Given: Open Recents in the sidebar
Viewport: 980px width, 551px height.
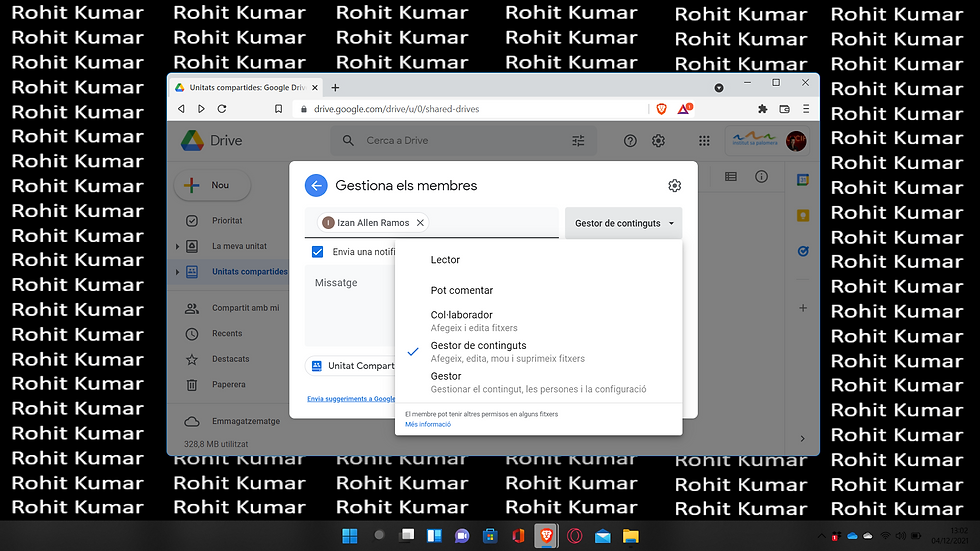Looking at the screenshot, I should click(x=227, y=334).
